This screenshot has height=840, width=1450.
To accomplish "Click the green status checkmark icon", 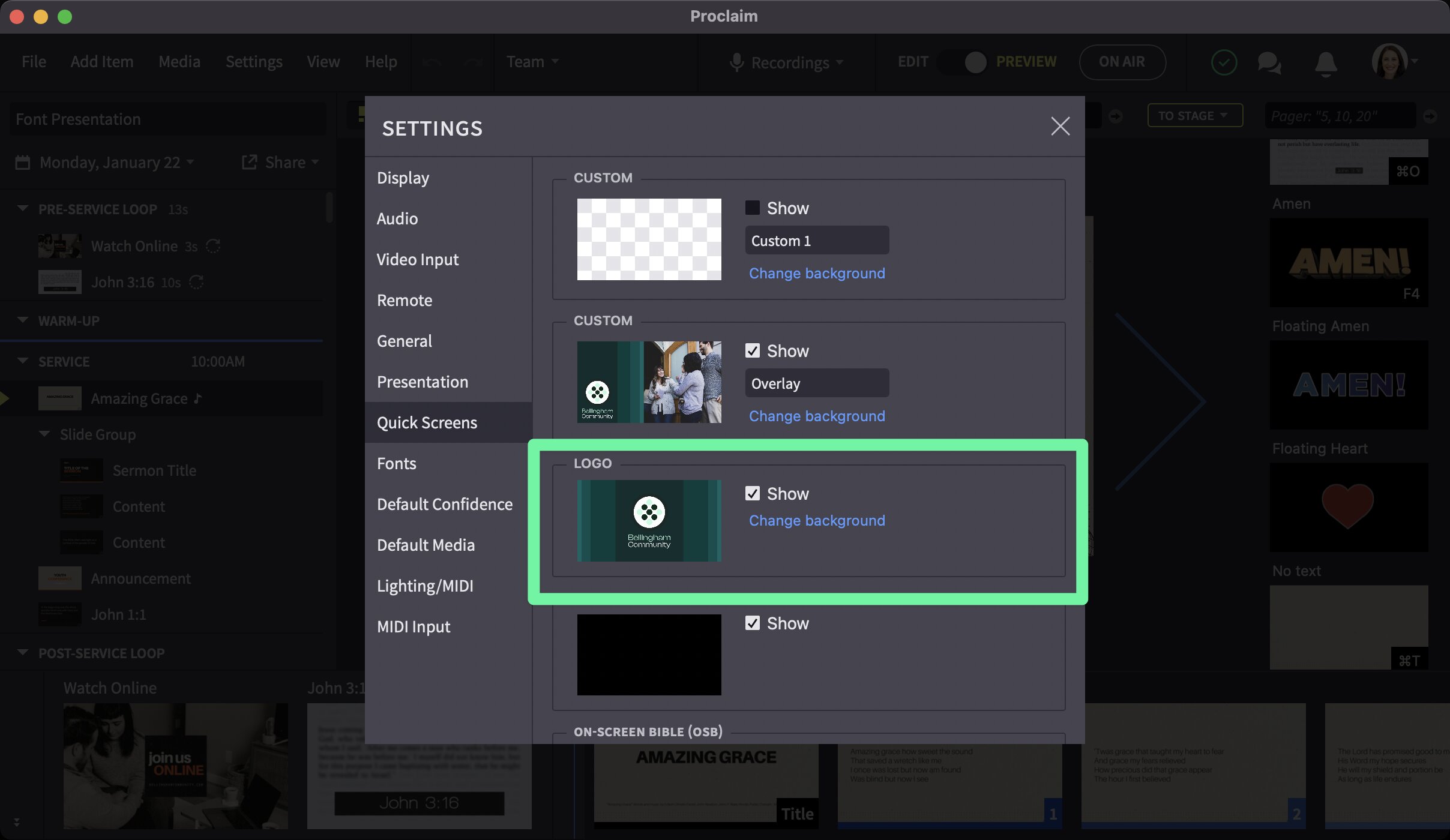I will tap(1224, 62).
